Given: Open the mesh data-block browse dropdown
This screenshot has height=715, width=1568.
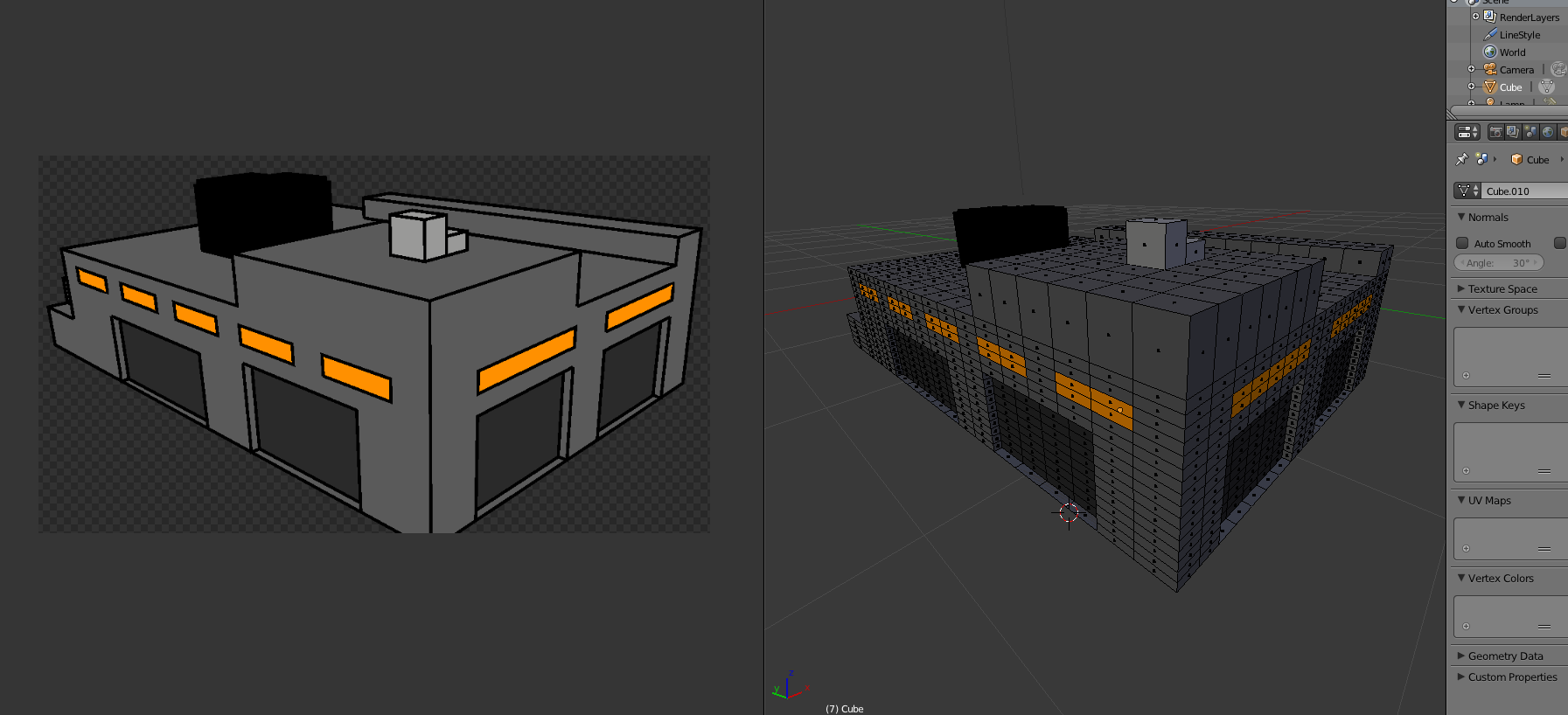Looking at the screenshot, I should [1467, 191].
